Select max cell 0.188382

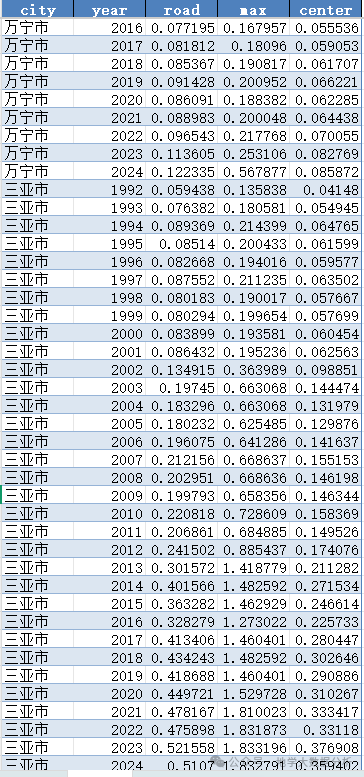tap(253, 100)
